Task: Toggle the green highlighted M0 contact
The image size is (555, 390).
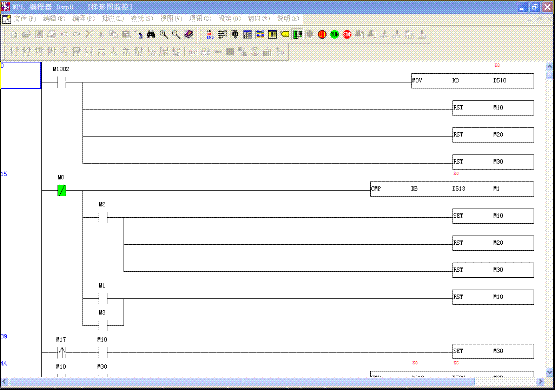Action: coord(62,191)
